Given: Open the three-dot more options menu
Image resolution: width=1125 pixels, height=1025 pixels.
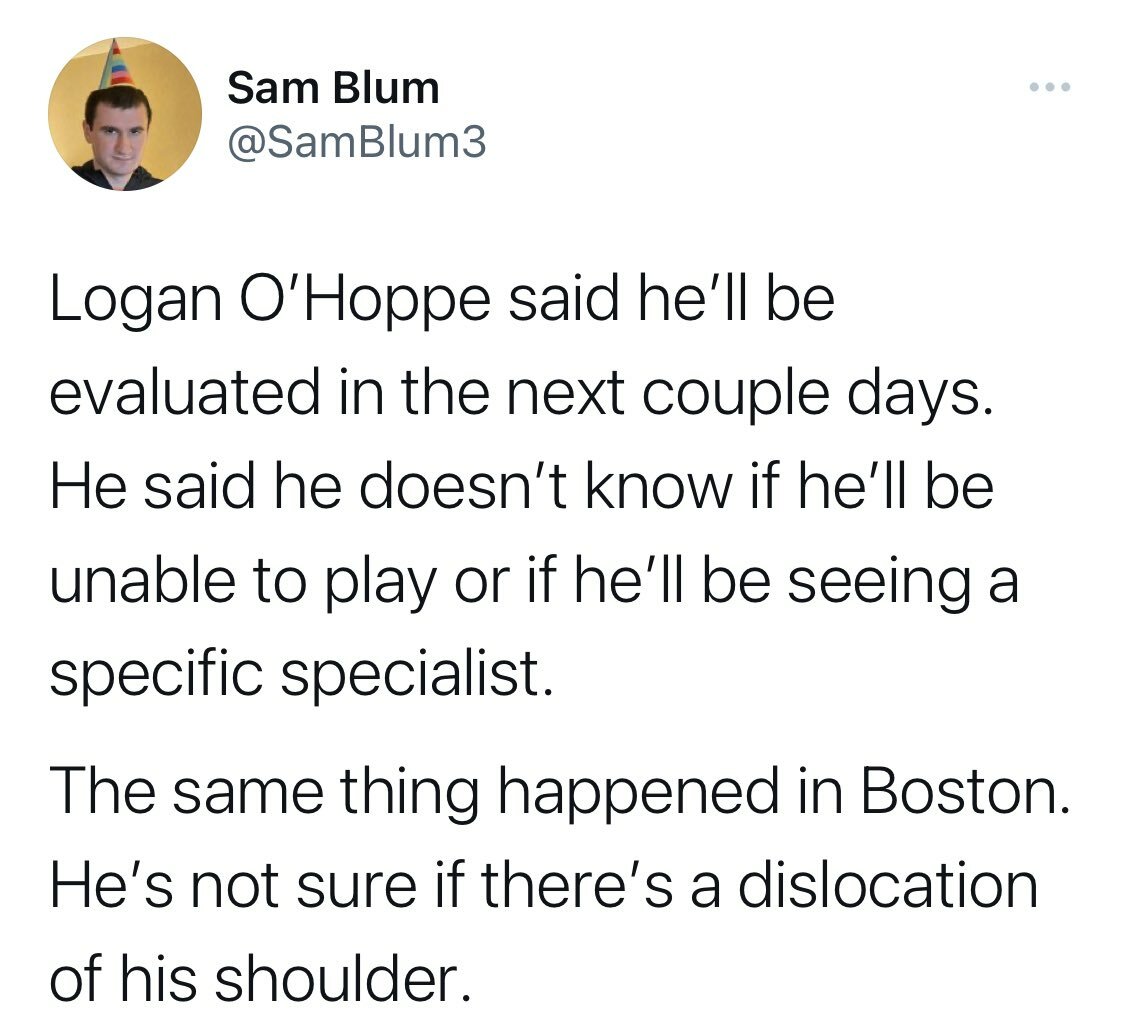Looking at the screenshot, I should (x=1049, y=88).
